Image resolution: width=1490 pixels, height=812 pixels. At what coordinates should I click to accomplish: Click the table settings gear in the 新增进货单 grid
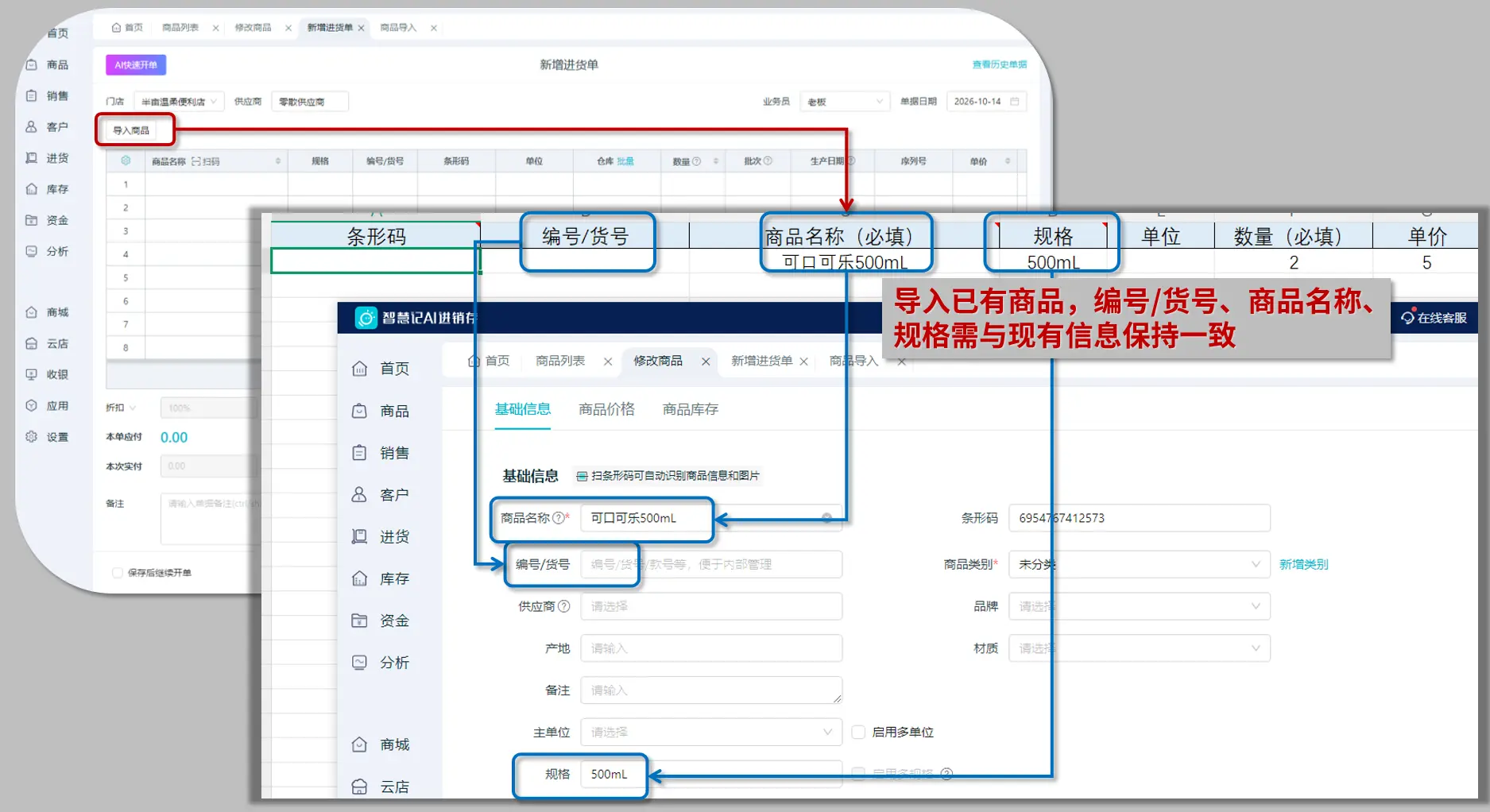coord(126,160)
